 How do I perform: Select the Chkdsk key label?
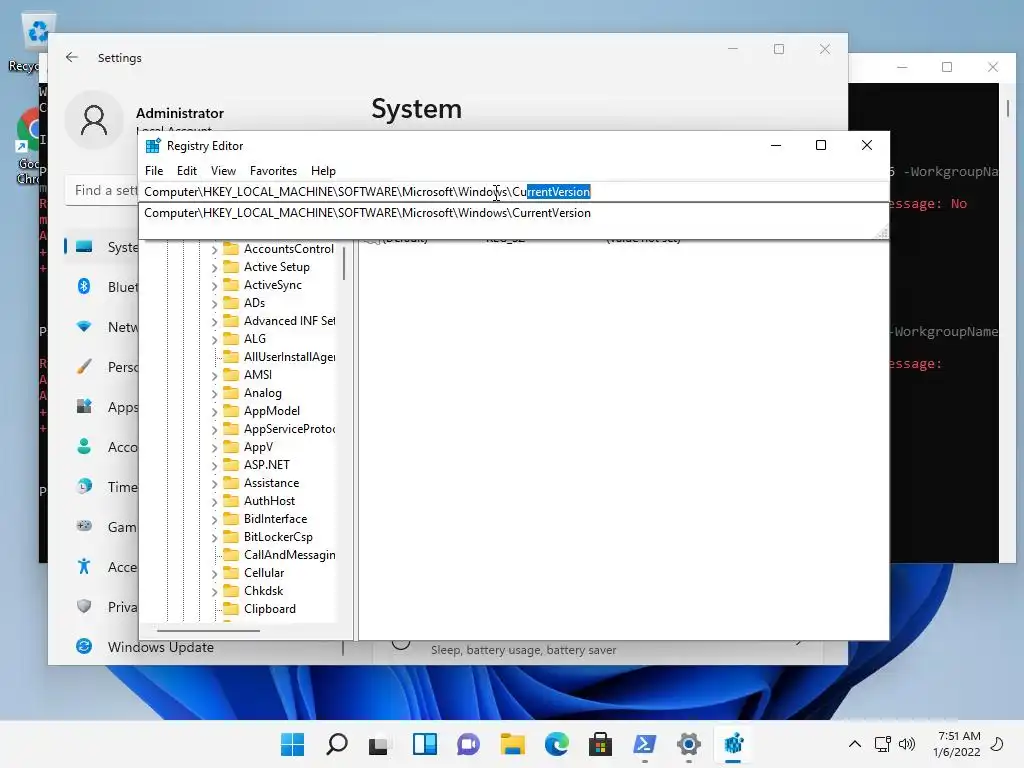click(263, 590)
